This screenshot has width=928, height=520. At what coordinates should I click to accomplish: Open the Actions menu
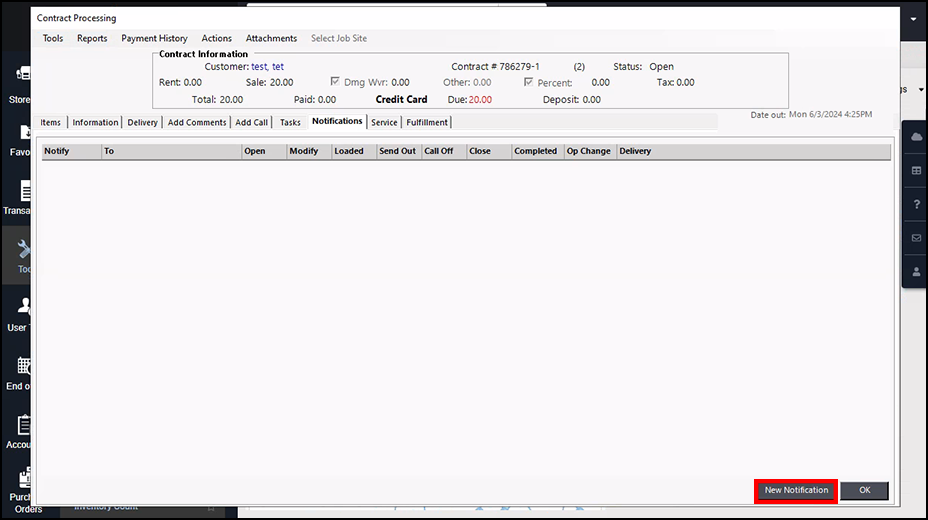tap(216, 38)
